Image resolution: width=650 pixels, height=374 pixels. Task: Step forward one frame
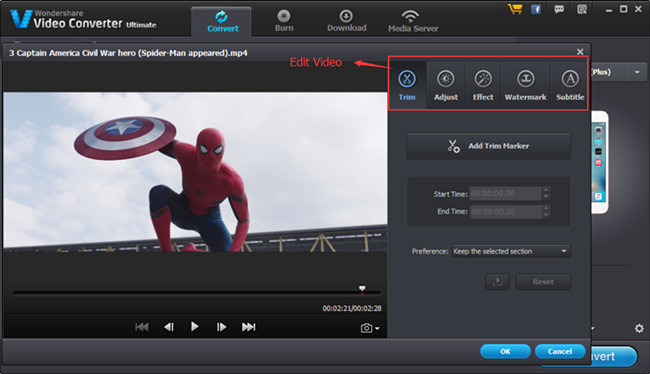[x=221, y=327]
